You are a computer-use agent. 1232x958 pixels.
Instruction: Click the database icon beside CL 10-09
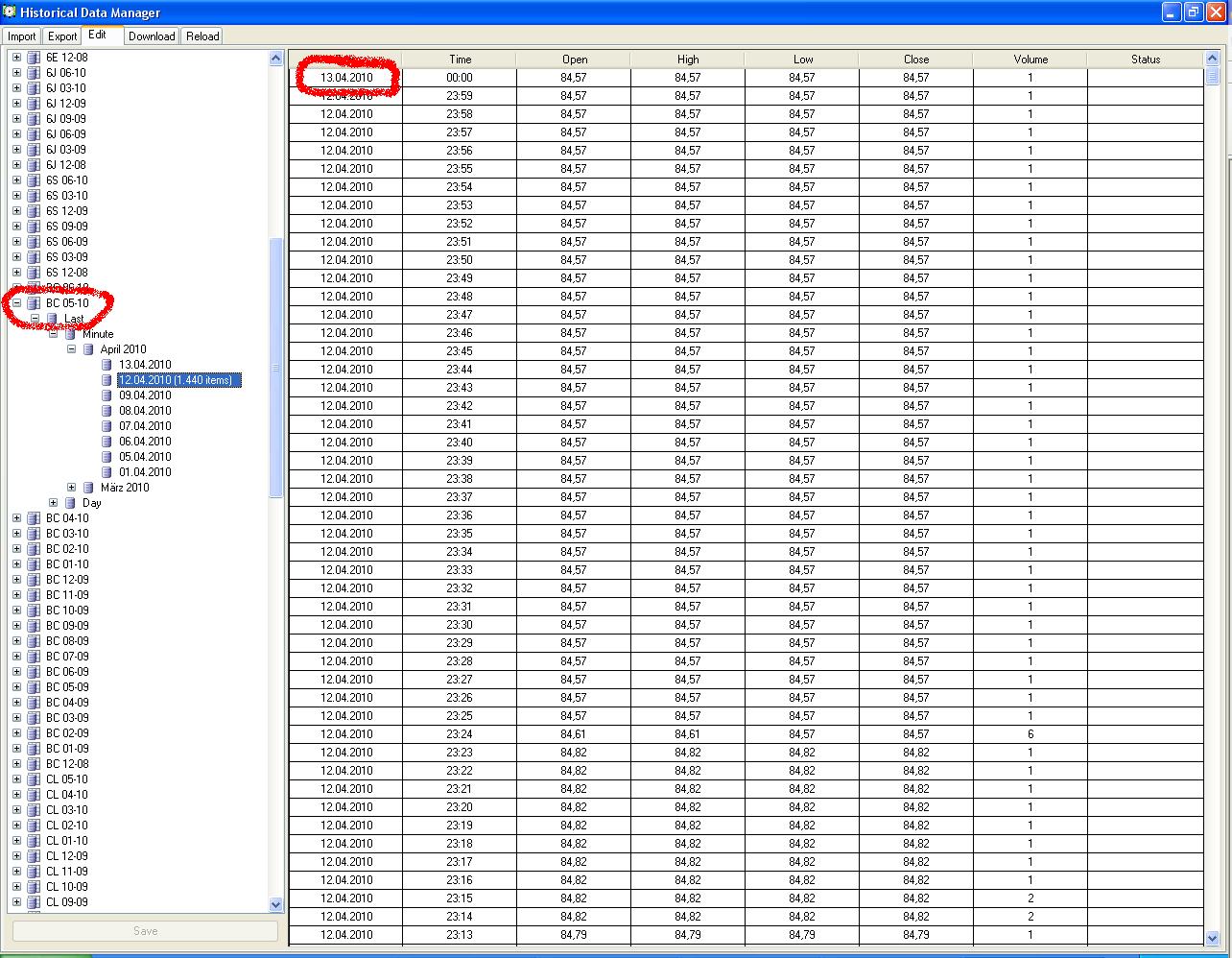[x=34, y=887]
